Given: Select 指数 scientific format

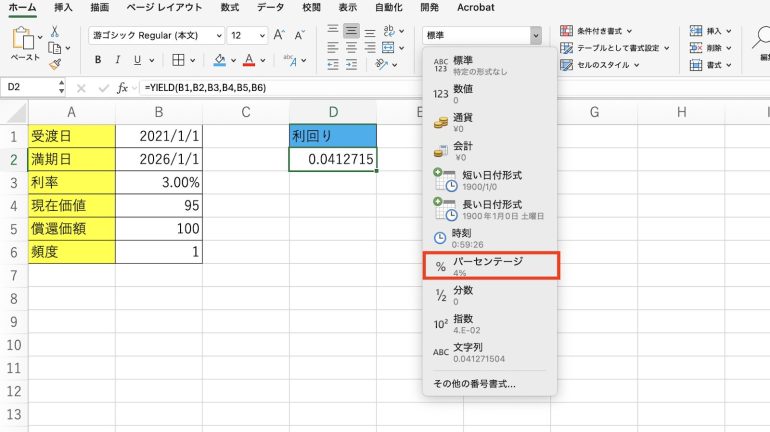Looking at the screenshot, I should [490, 324].
